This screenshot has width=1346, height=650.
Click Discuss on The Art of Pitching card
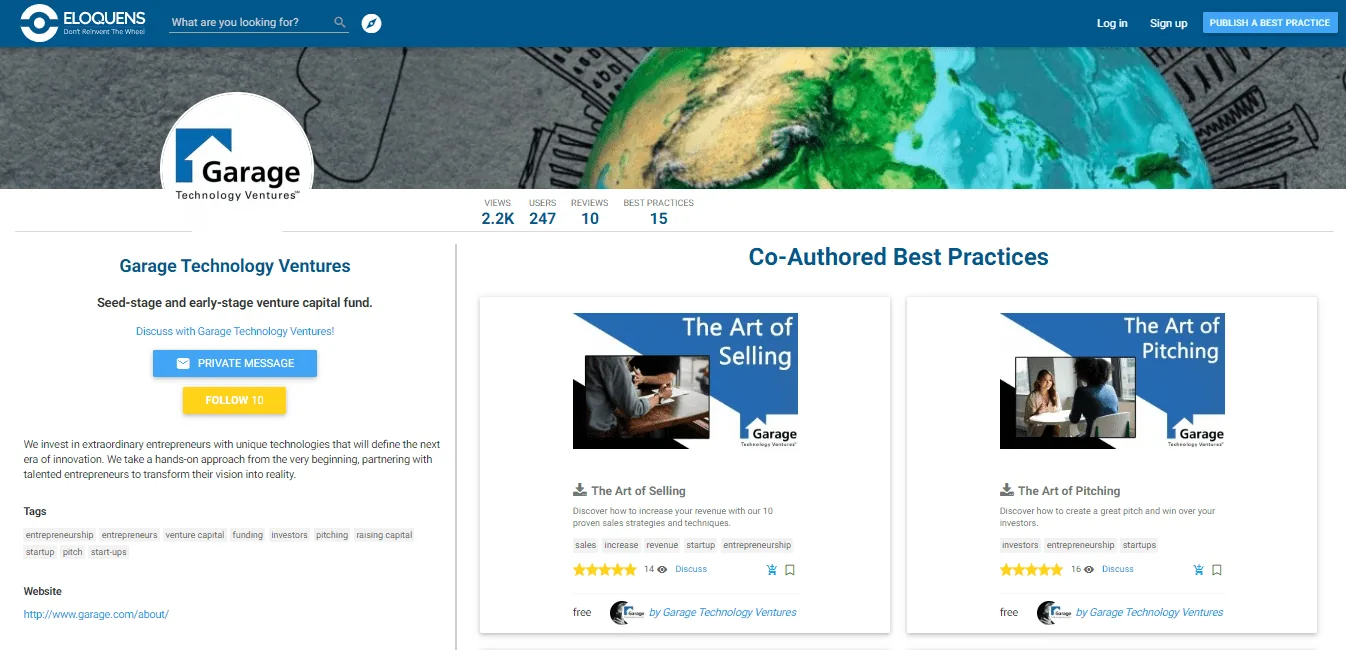click(1118, 569)
